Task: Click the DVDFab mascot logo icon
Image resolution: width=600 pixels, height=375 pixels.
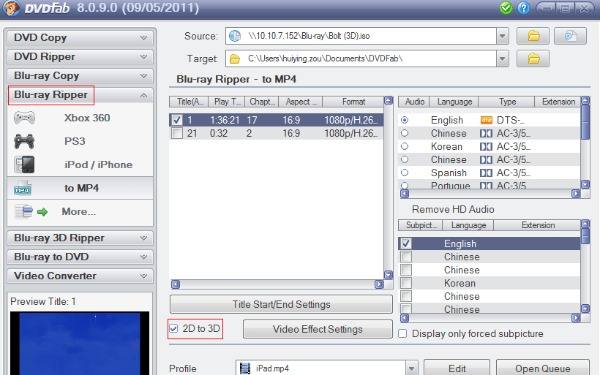Action: [x=10, y=8]
